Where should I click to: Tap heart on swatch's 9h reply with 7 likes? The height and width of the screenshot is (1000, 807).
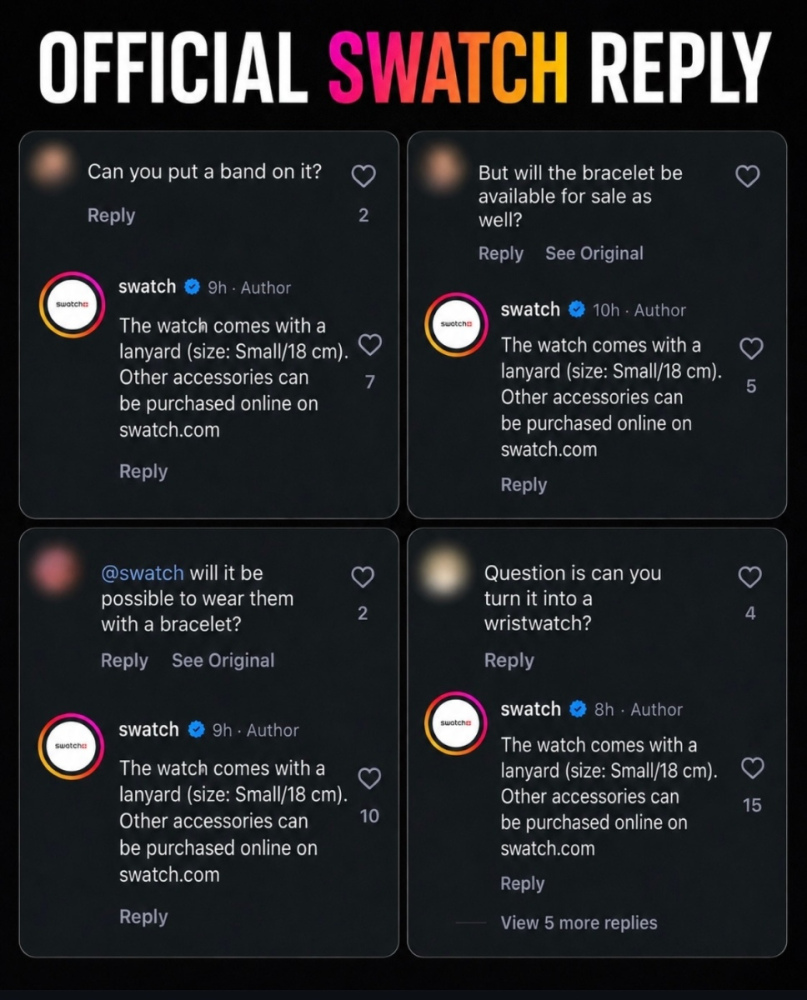pos(370,344)
